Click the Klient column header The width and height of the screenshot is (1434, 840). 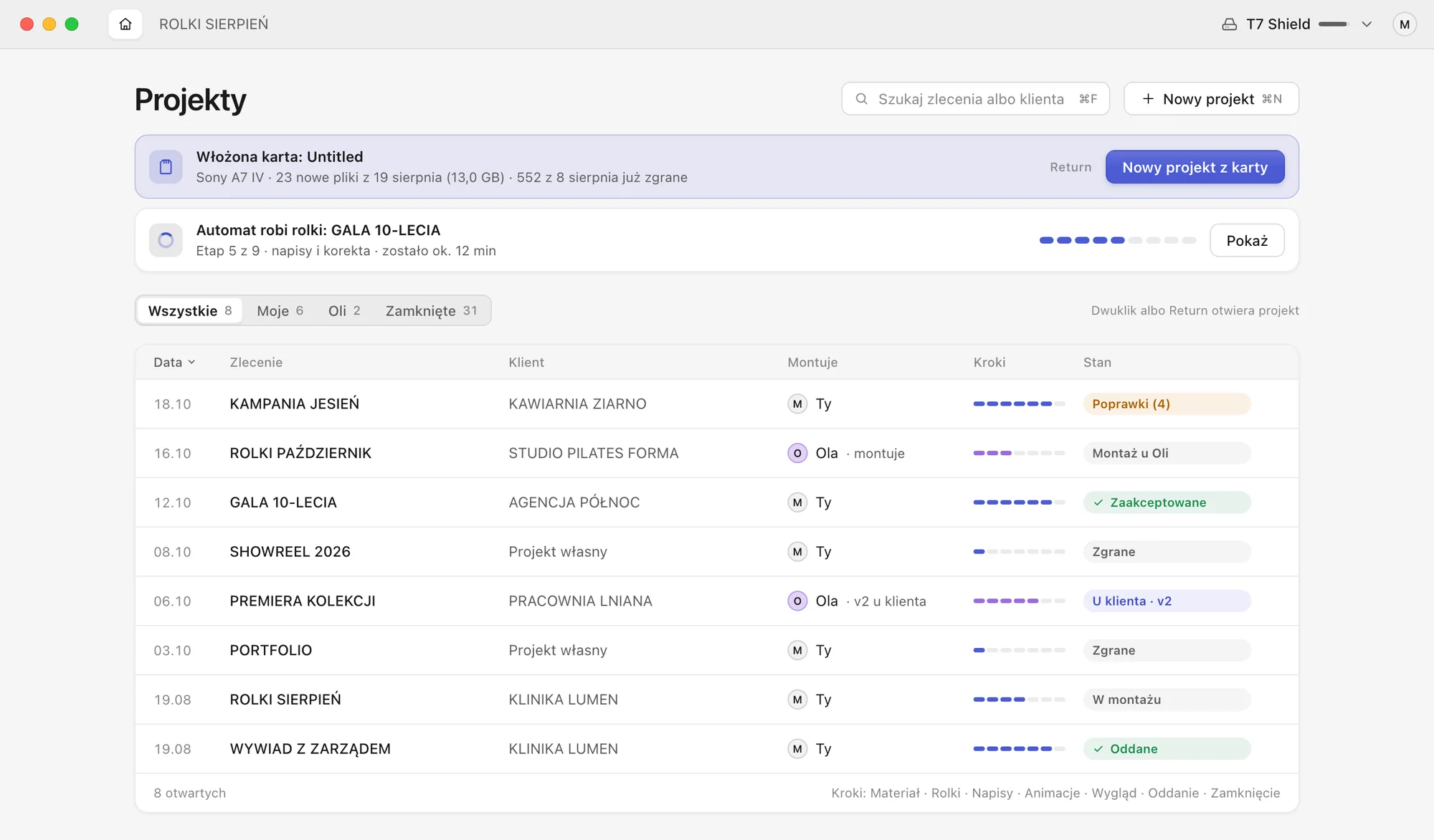click(526, 363)
